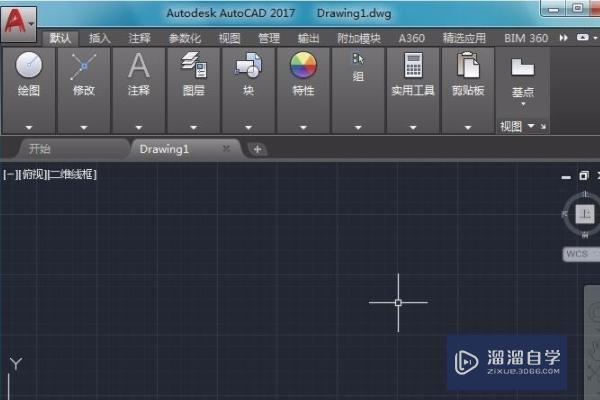Viewport: 600px width, 400px height.
Task: Open the View panel dialog launcher arrow
Action: pyautogui.click(x=543, y=126)
